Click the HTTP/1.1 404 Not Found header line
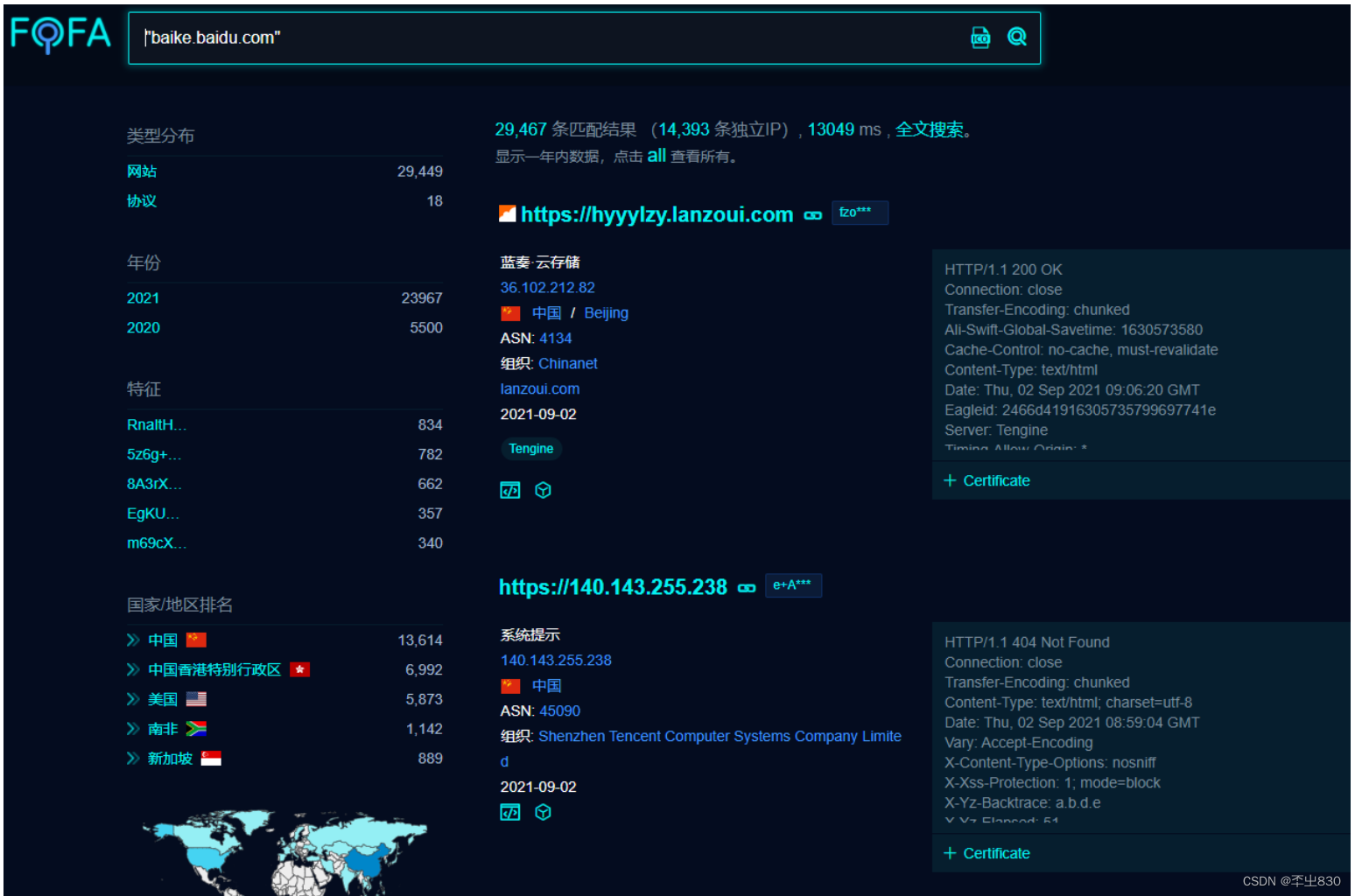Screen dimensions: 1355x896 (1027, 642)
